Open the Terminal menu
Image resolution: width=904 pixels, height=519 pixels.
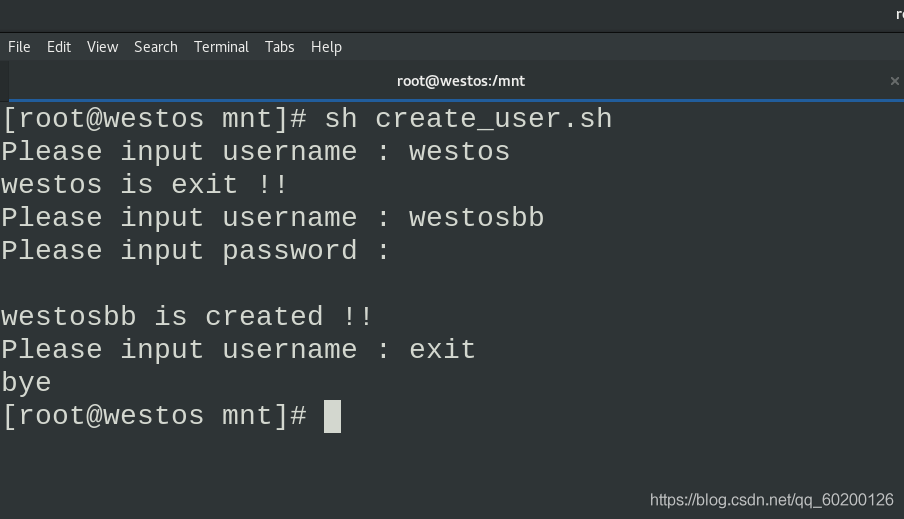[x=221, y=47]
